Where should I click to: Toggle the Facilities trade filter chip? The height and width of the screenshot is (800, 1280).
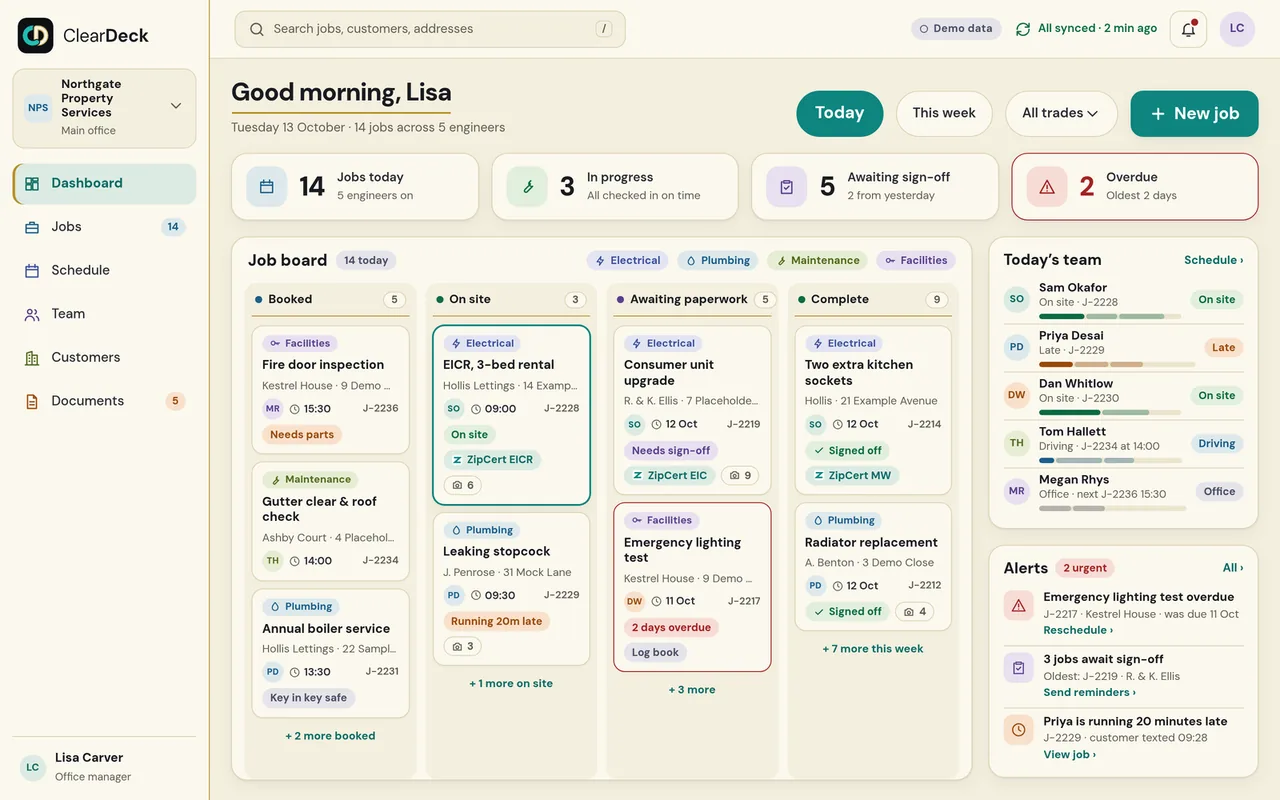pyautogui.click(x=916, y=260)
